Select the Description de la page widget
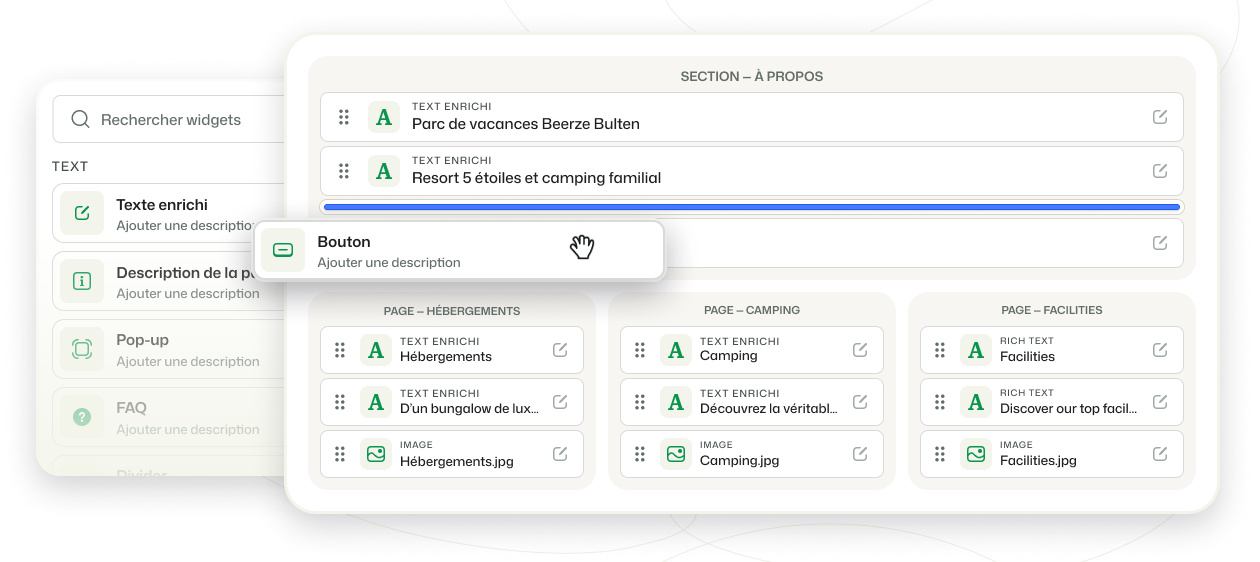Image resolution: width=1260 pixels, height=562 pixels. click(170, 281)
